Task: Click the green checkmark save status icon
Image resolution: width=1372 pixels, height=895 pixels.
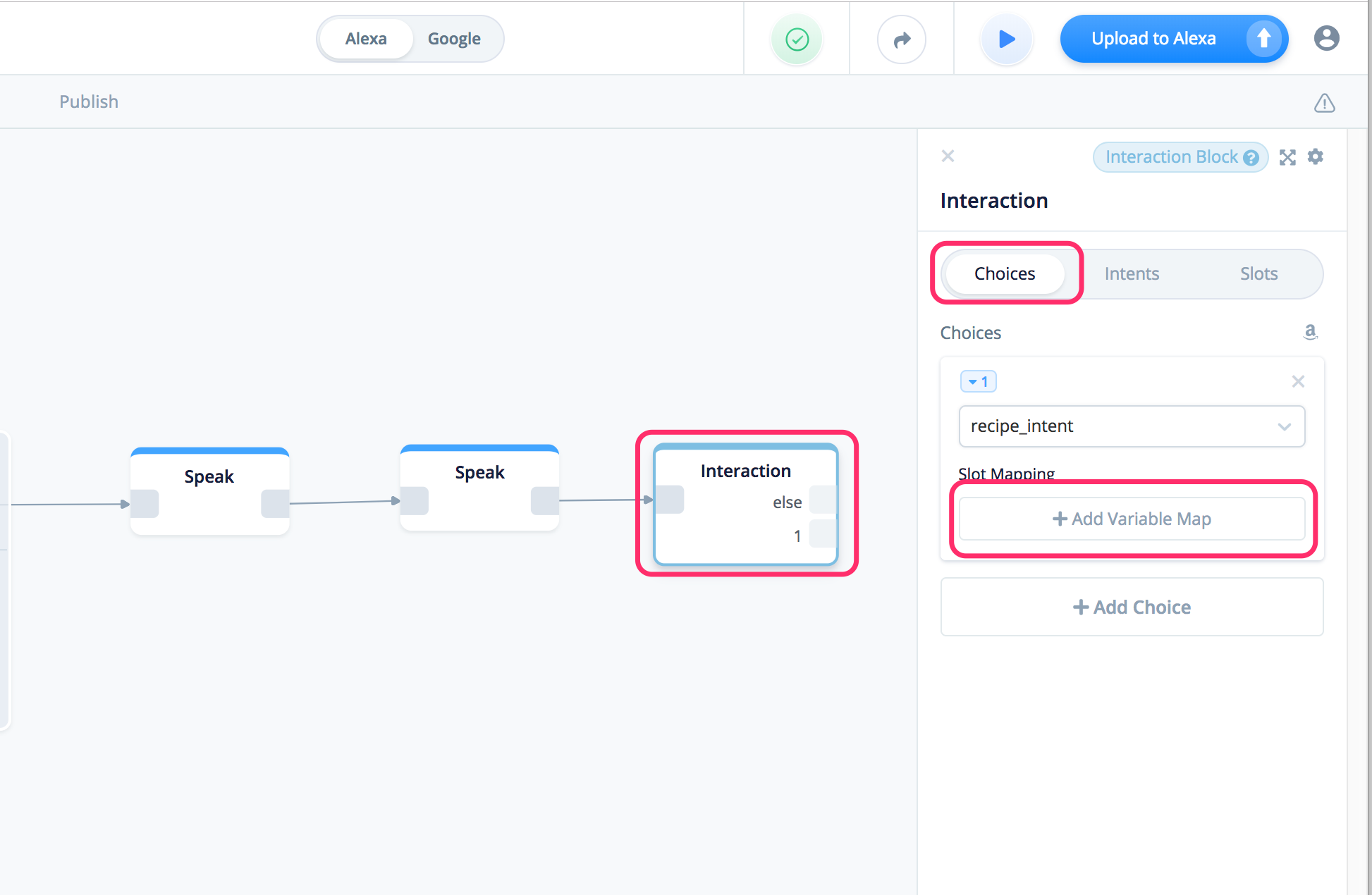Action: coord(797,39)
